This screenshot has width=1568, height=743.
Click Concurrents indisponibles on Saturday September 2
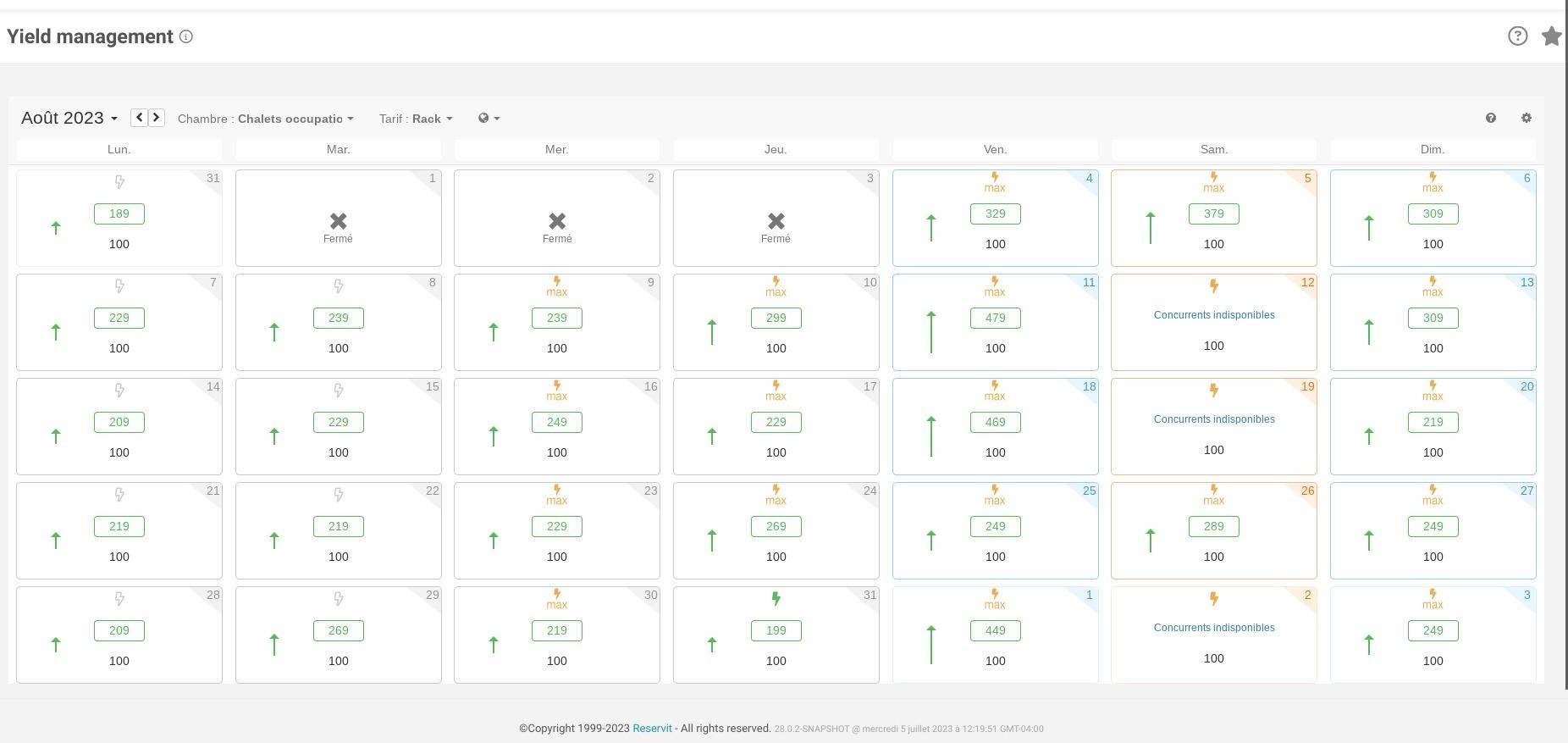coord(1214,627)
